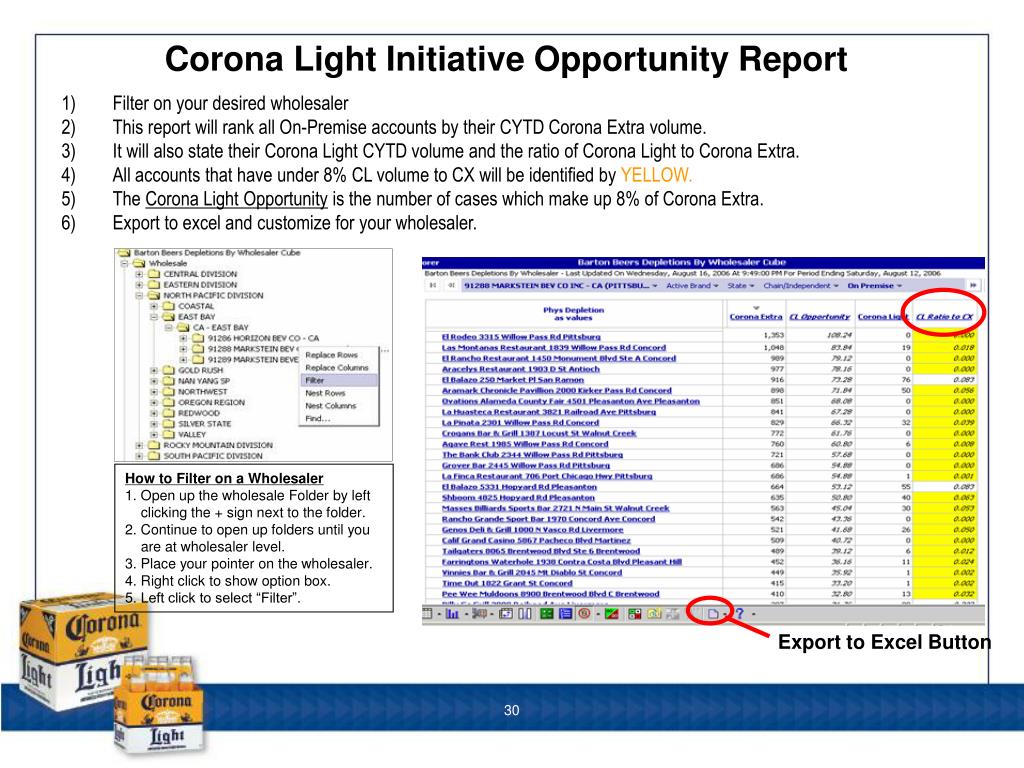Expand the GOLD RUSH folder

click(154, 370)
